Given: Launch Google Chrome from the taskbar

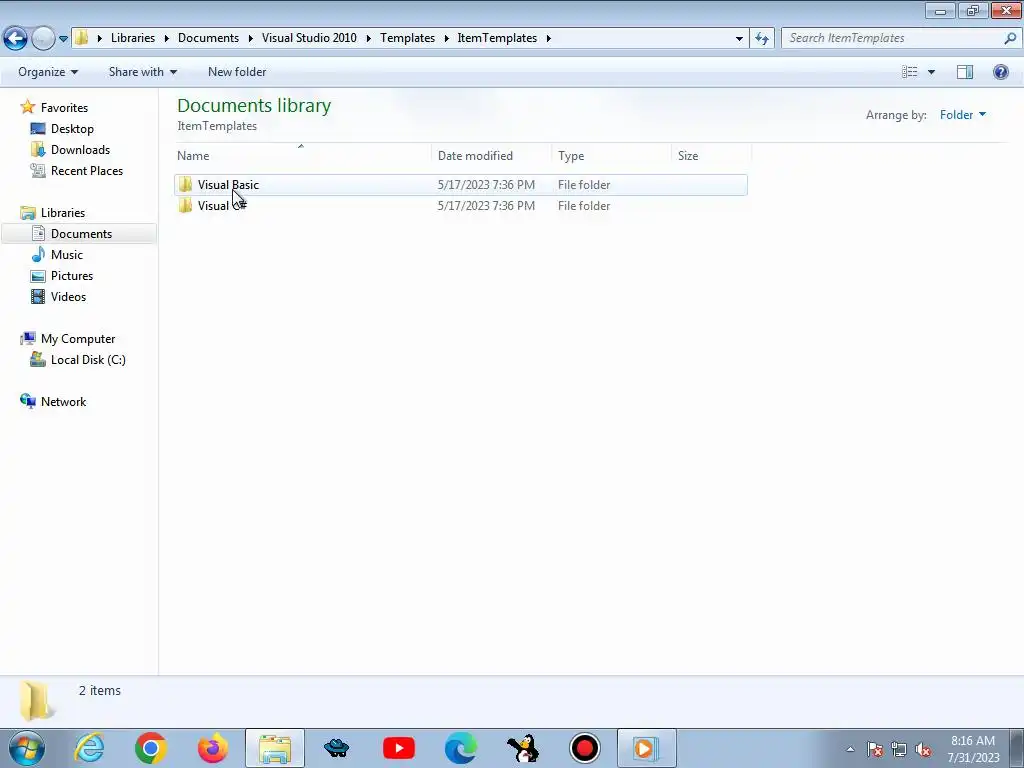Looking at the screenshot, I should (151, 748).
